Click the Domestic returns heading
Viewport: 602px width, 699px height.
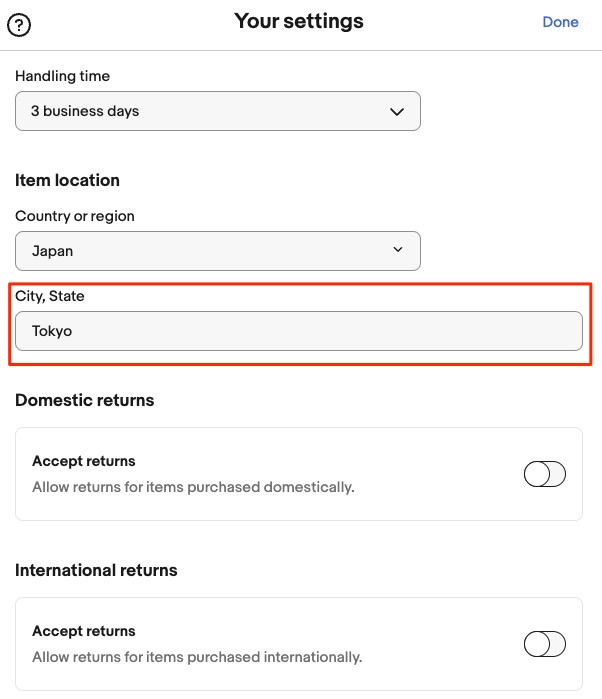pos(85,400)
